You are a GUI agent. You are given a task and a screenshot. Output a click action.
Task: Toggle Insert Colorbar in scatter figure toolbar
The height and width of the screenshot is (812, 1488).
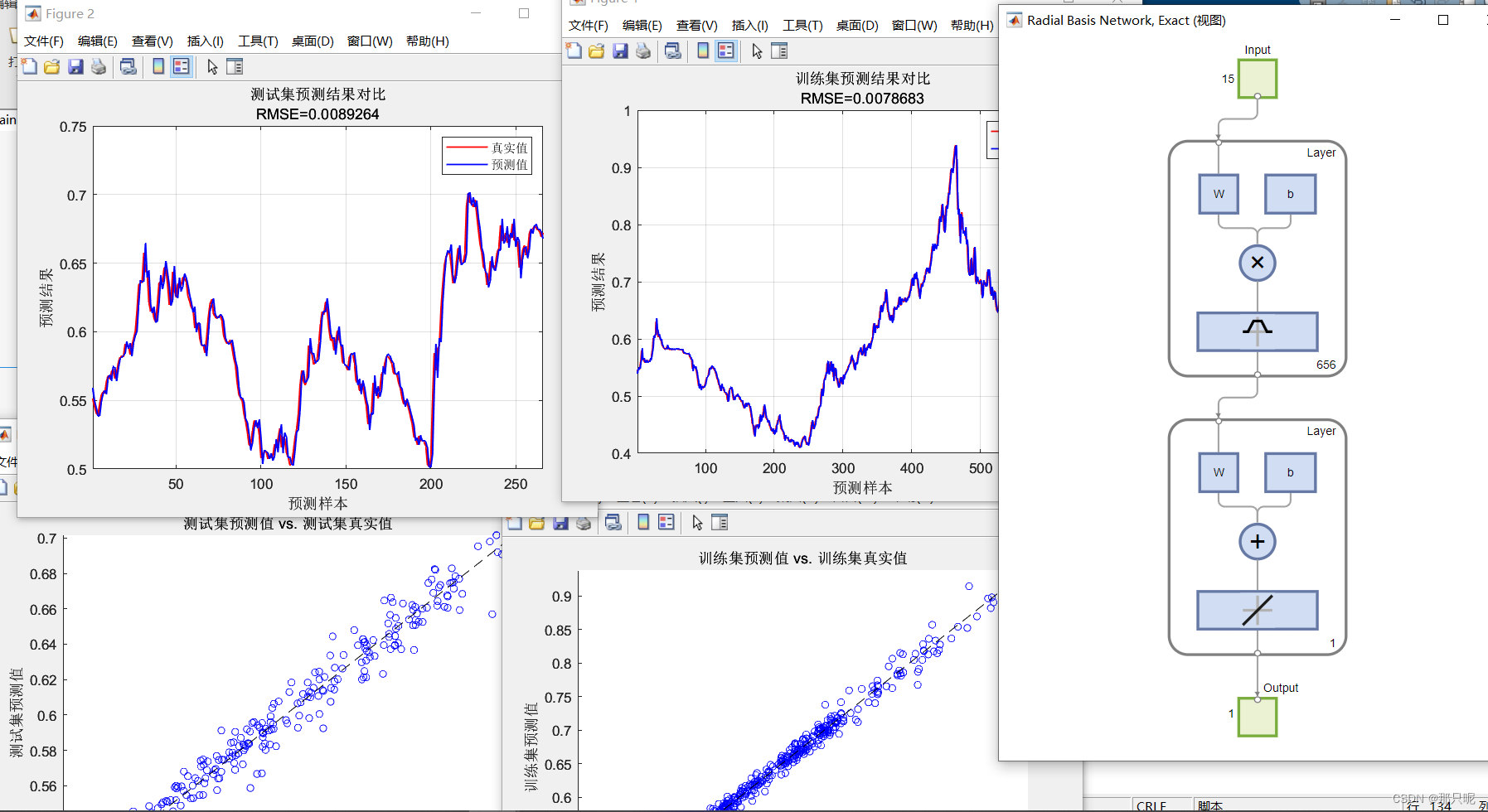click(643, 523)
